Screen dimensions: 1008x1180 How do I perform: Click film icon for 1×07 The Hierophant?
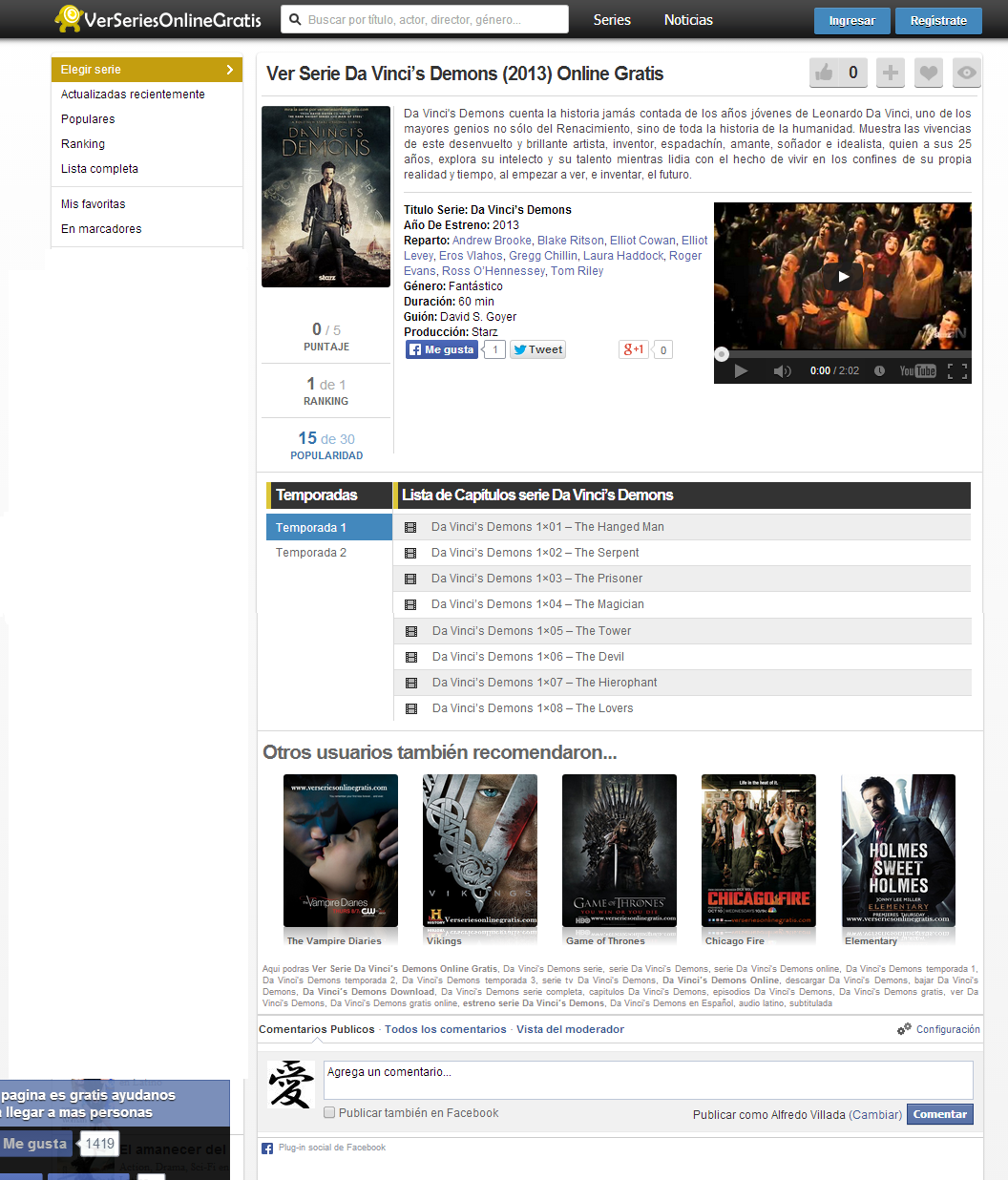[x=411, y=683]
